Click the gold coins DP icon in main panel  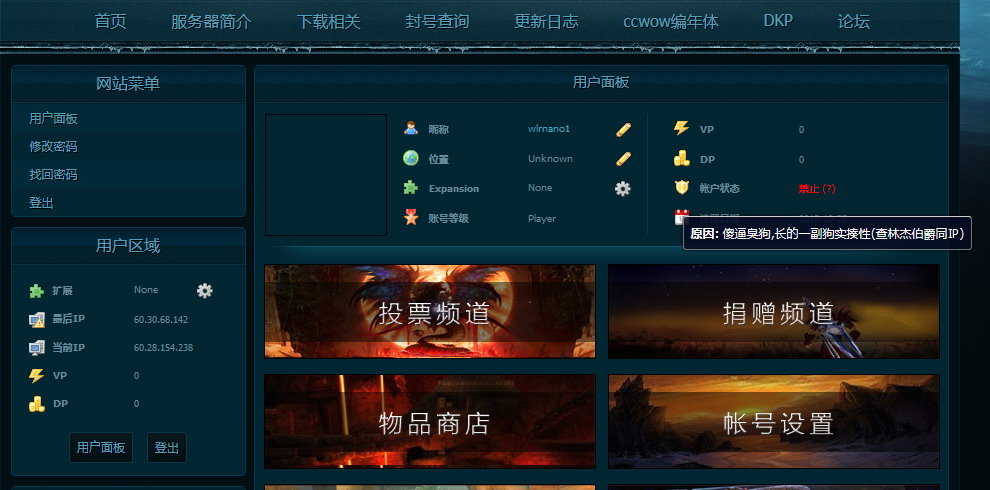pyautogui.click(x=681, y=158)
